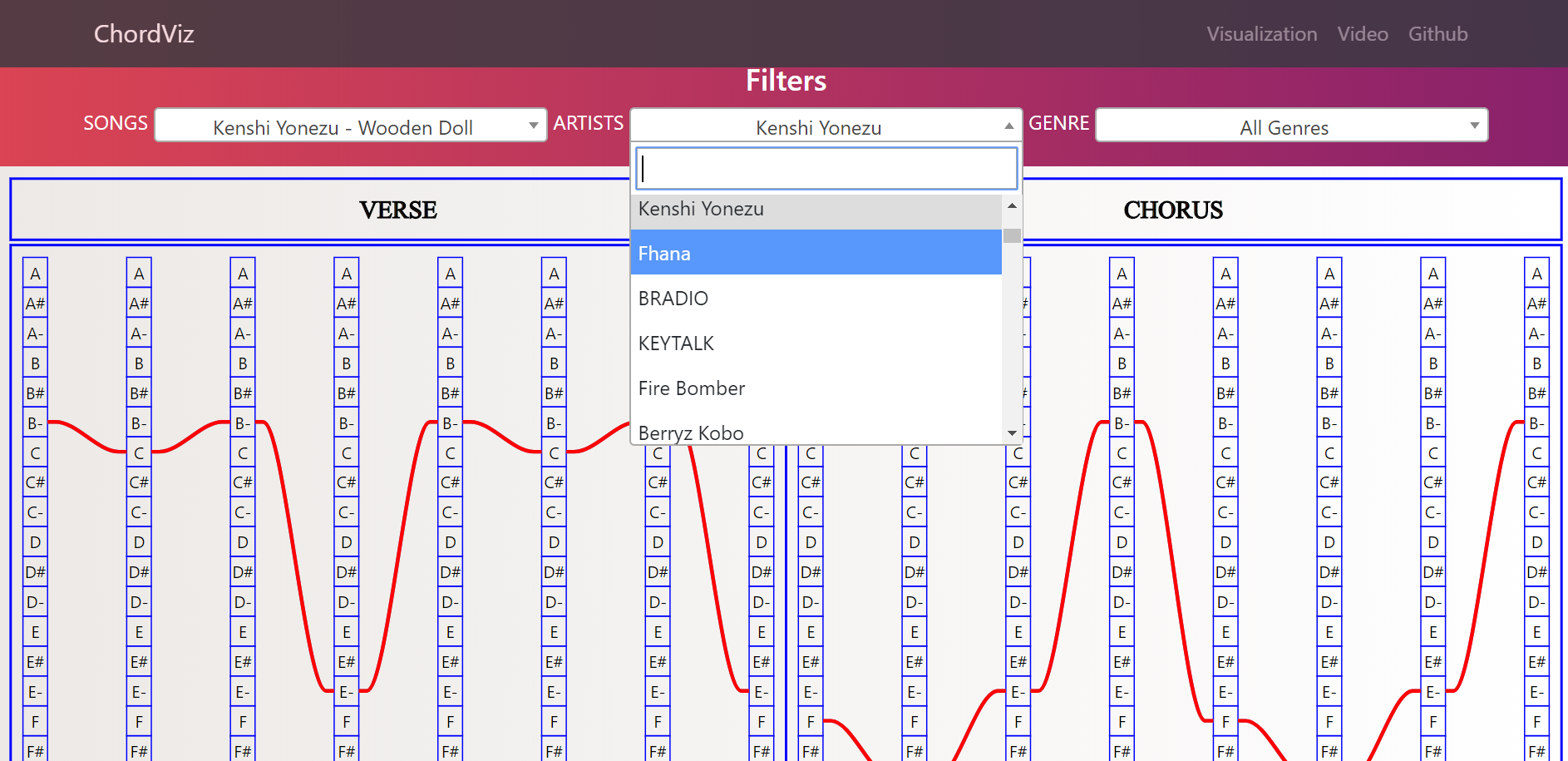Open the Visualization nav link
The image size is (1568, 761).
pyautogui.click(x=1261, y=34)
